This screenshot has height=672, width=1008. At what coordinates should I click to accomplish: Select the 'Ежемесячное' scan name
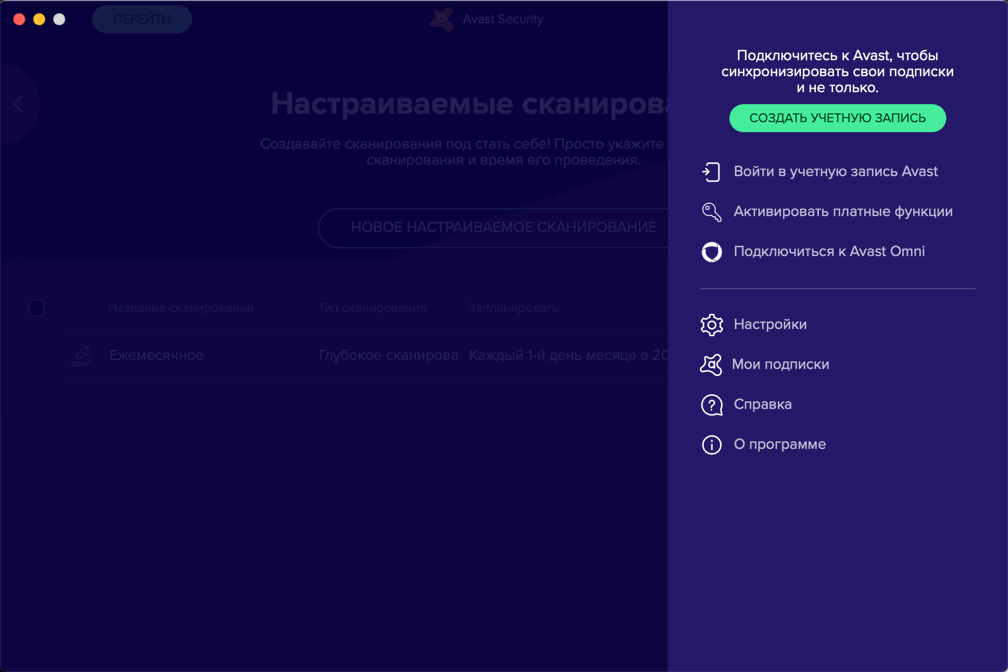coord(156,356)
